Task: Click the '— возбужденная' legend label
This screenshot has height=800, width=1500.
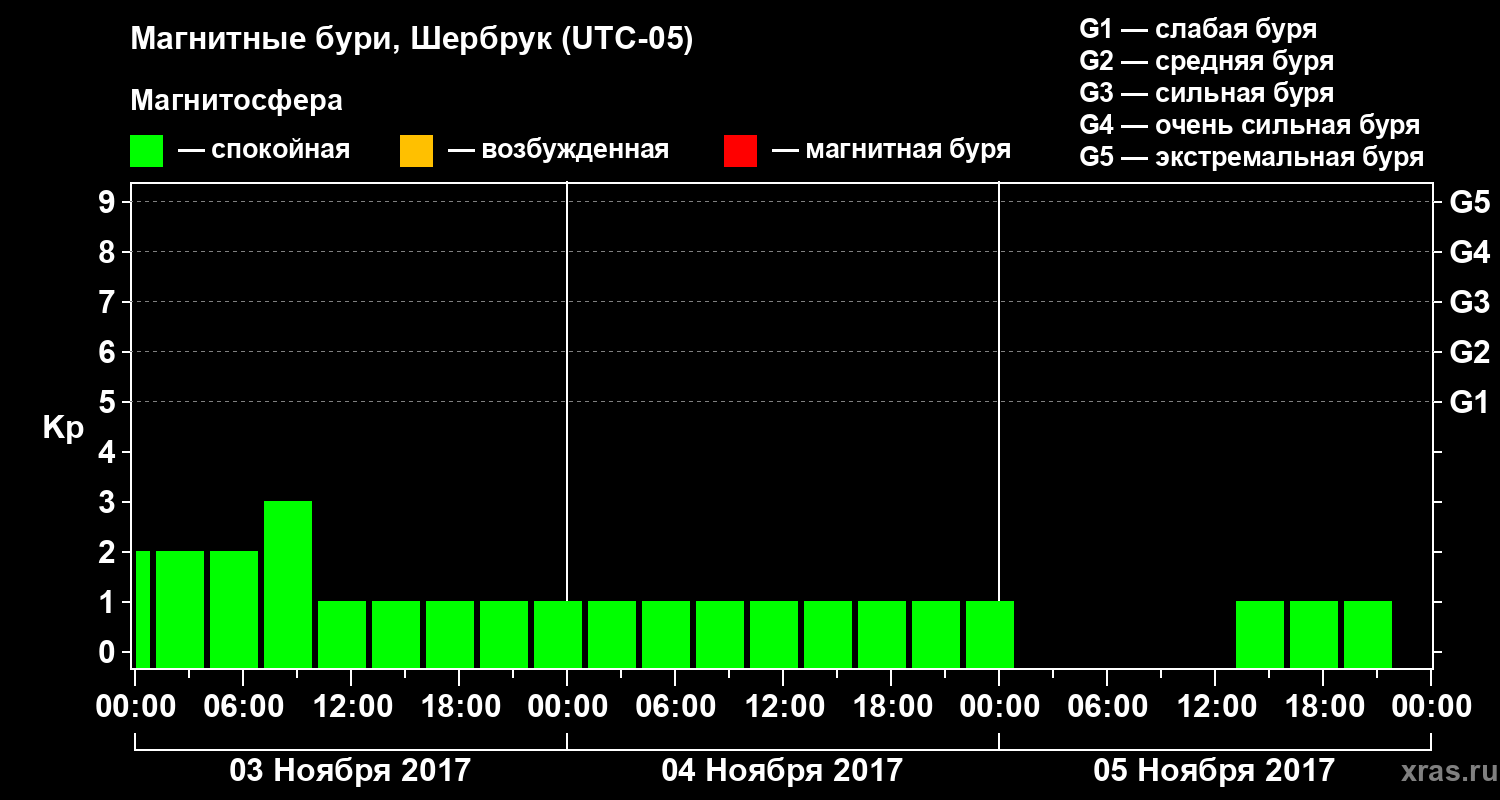Action: point(559,150)
